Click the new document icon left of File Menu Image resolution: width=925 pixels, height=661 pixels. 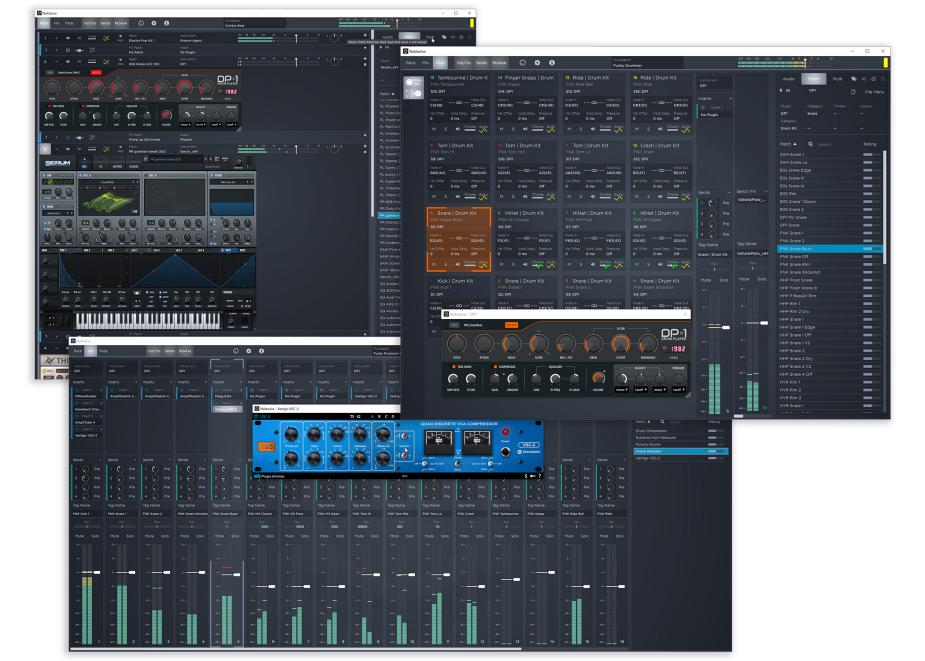(x=853, y=92)
